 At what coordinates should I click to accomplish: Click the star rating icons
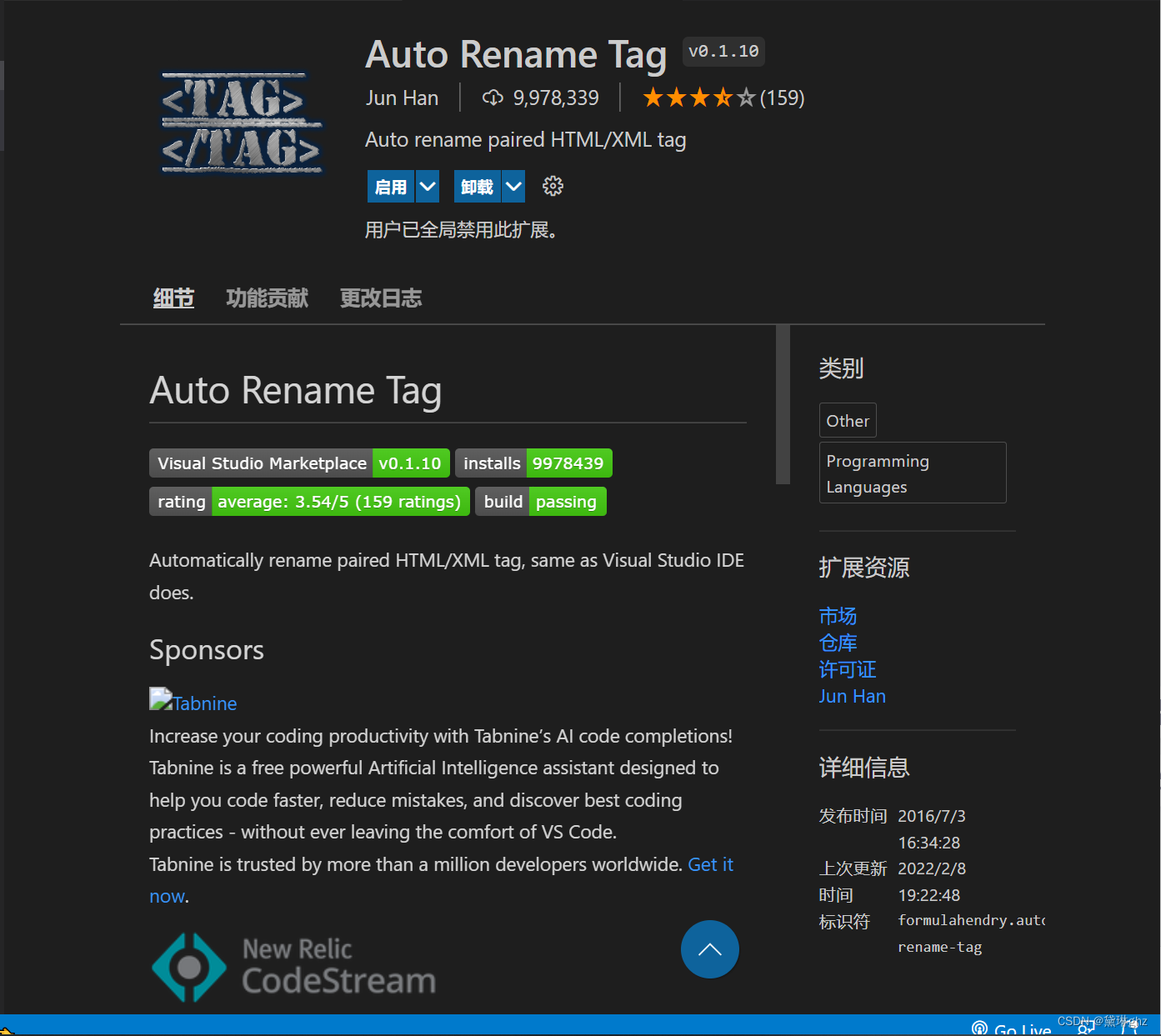pos(698,98)
